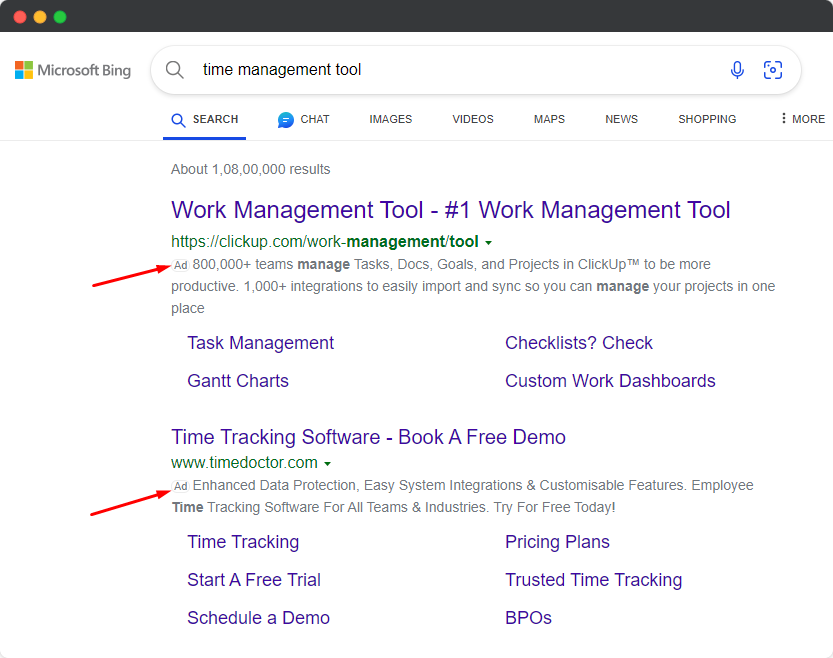Viewport: 833px width, 658px height.
Task: Open the Custom Work Dashboards sitelink
Action: (610, 381)
